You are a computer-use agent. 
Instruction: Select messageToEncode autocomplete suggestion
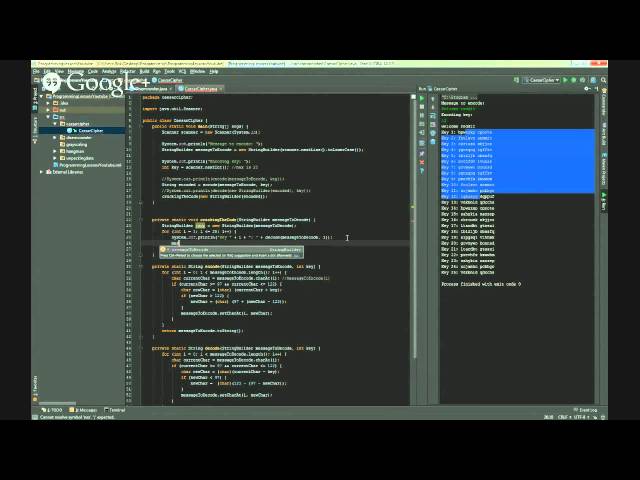pyautogui.click(x=231, y=249)
